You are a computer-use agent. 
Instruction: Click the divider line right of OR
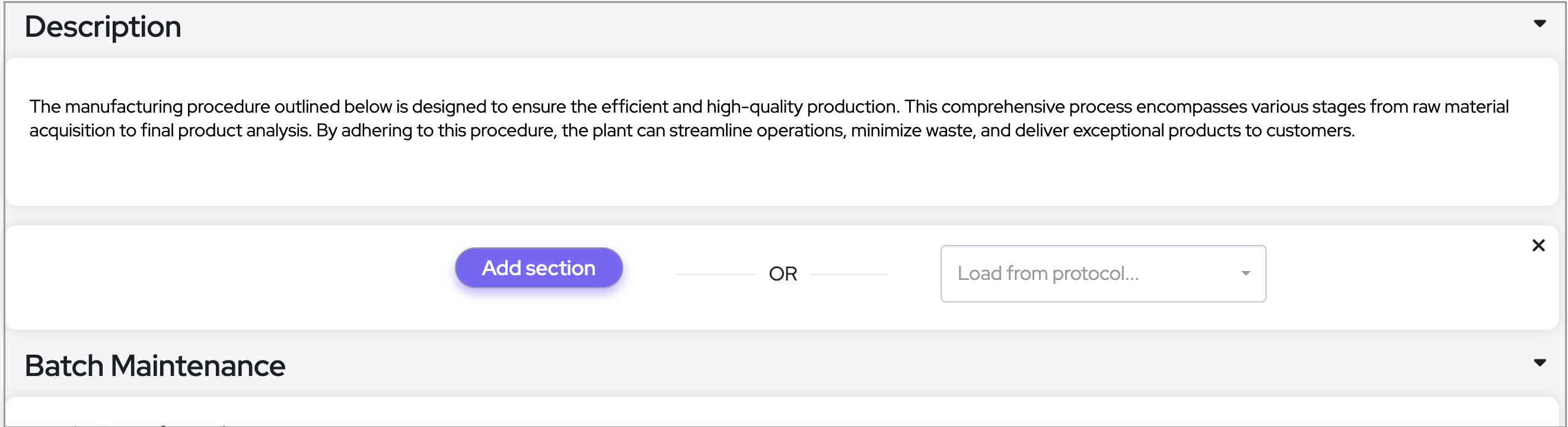849,275
